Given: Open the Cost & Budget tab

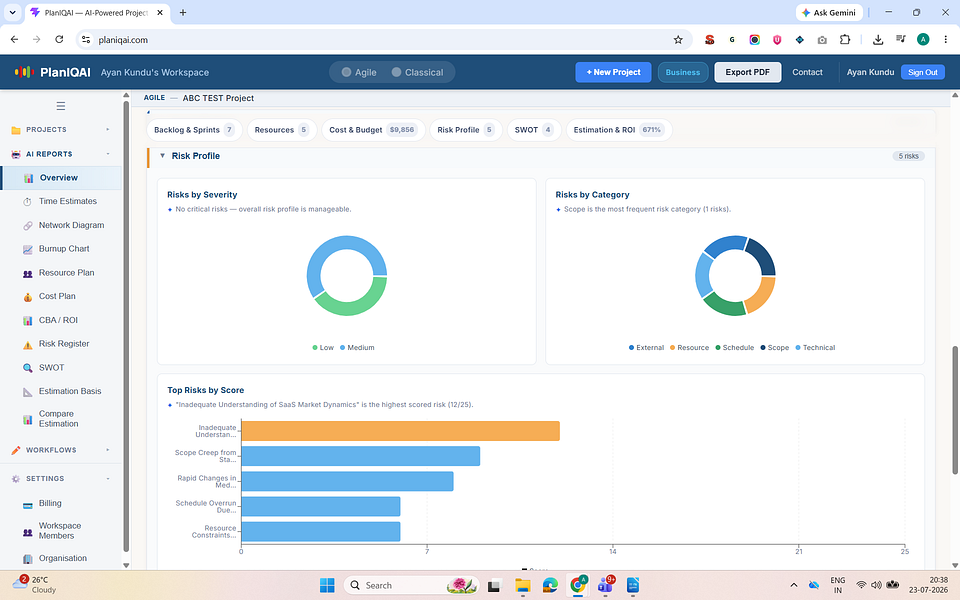Looking at the screenshot, I should pyautogui.click(x=373, y=130).
